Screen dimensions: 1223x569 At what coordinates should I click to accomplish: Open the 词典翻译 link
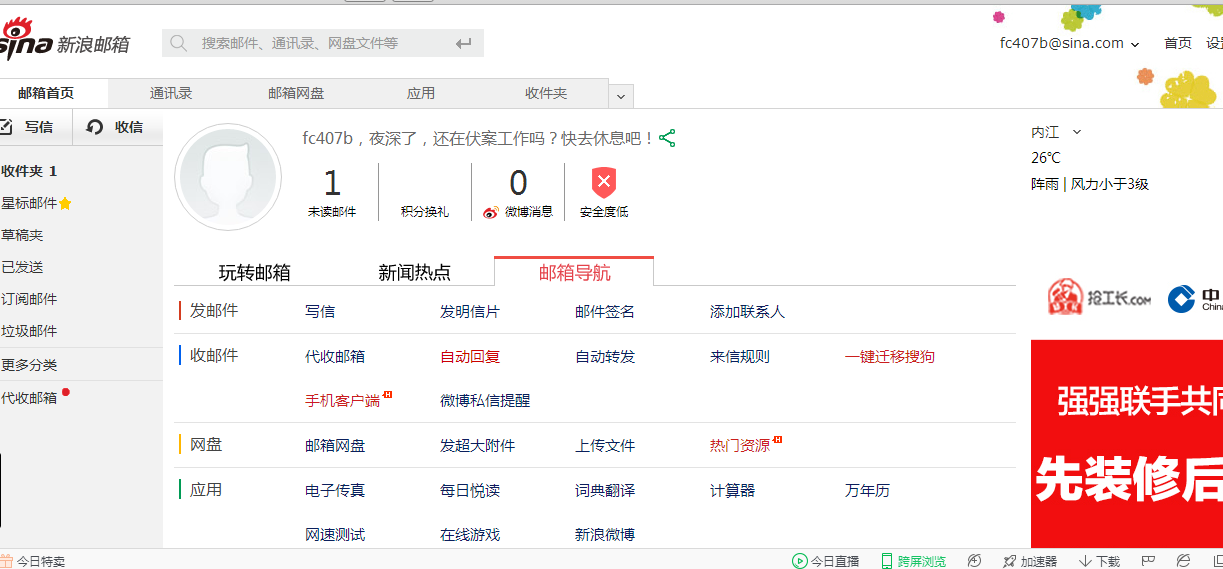[605, 490]
